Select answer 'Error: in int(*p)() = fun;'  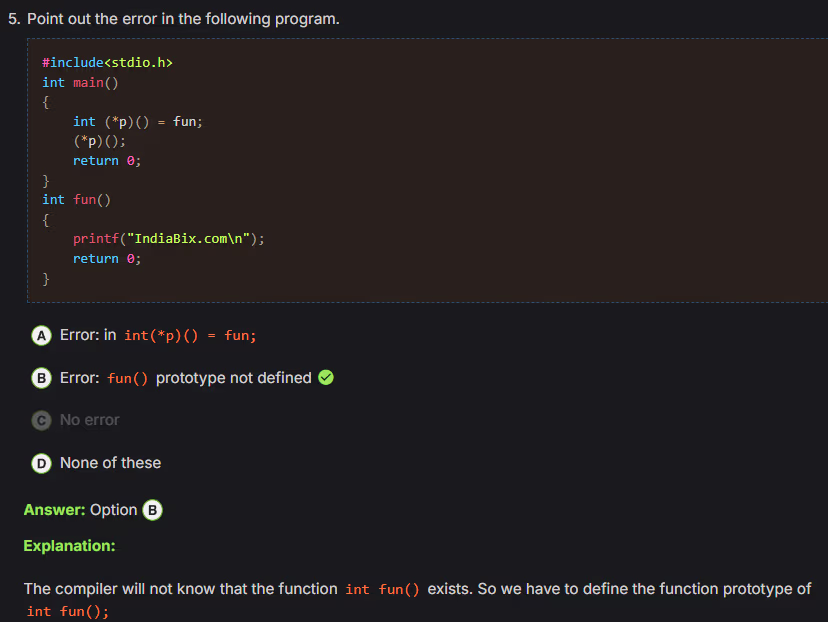(x=158, y=336)
